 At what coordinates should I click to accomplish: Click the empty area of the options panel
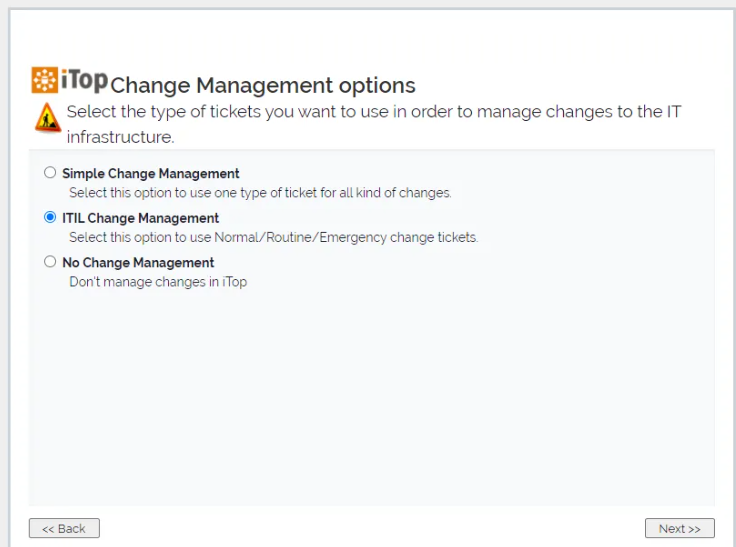[x=370, y=400]
